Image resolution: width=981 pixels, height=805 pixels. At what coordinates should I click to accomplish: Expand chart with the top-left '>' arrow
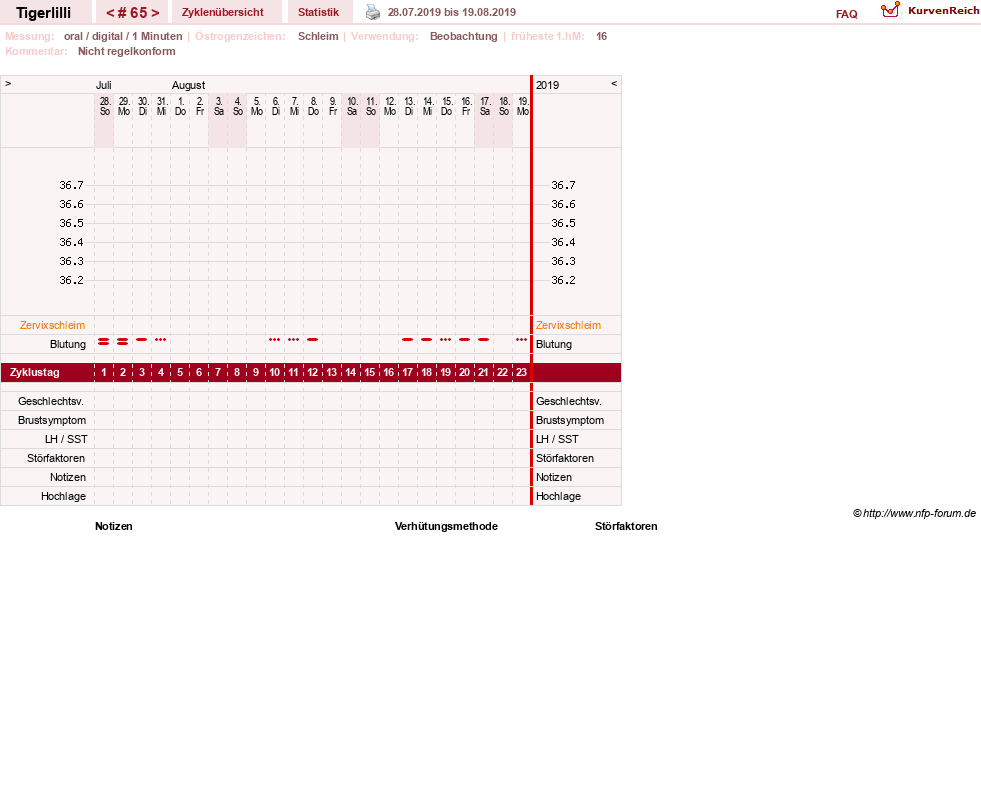tap(8, 83)
